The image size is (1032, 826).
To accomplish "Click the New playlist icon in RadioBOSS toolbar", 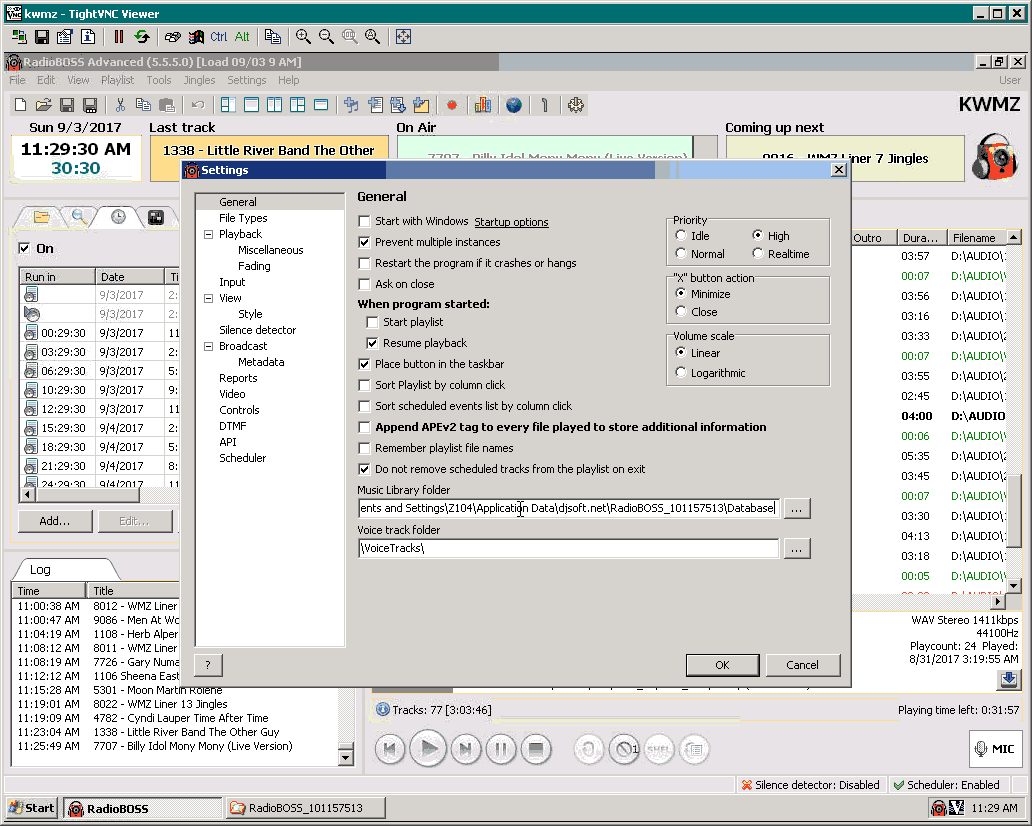I will click(20, 105).
